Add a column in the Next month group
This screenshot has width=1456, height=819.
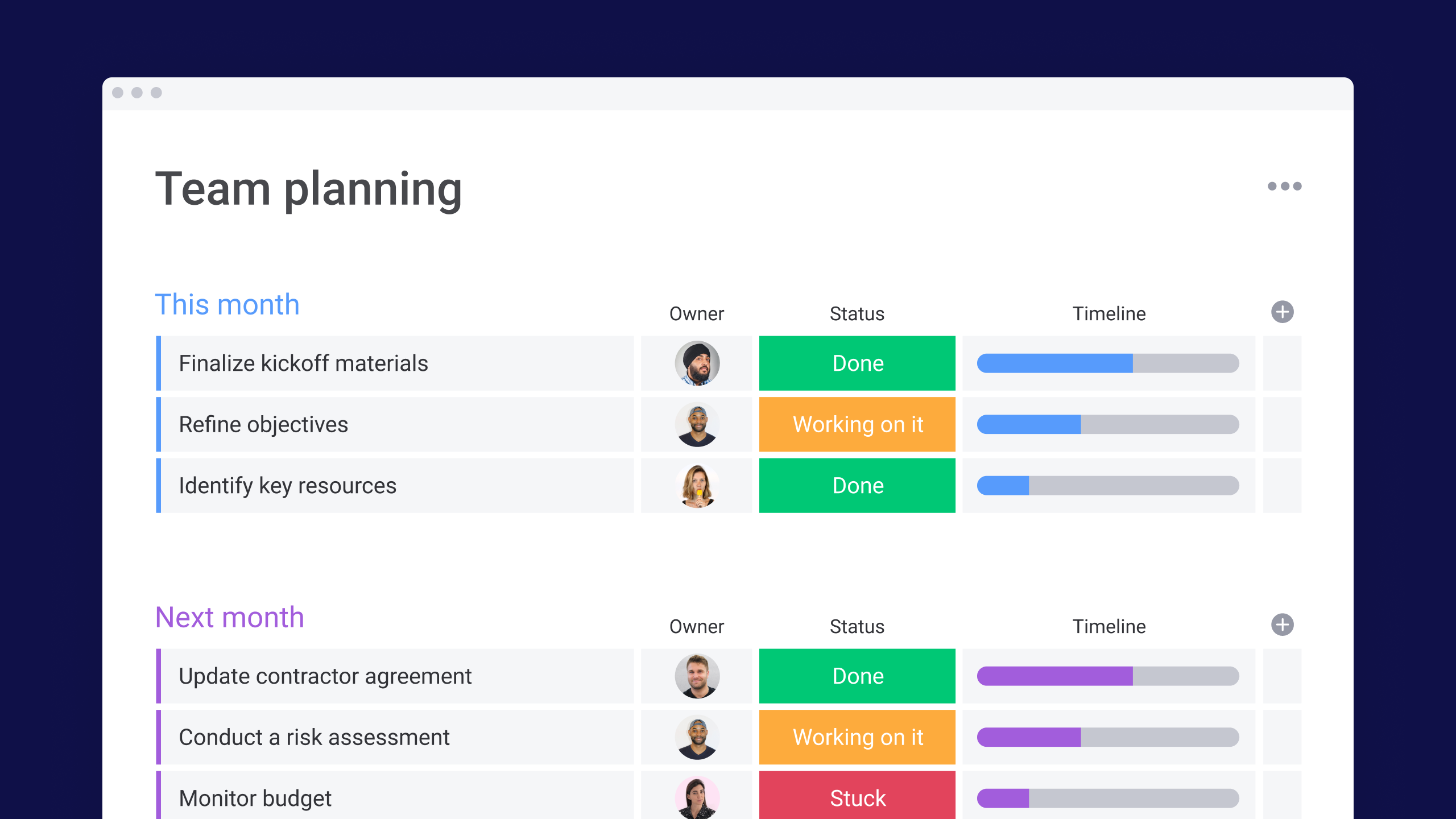pyautogui.click(x=1282, y=624)
